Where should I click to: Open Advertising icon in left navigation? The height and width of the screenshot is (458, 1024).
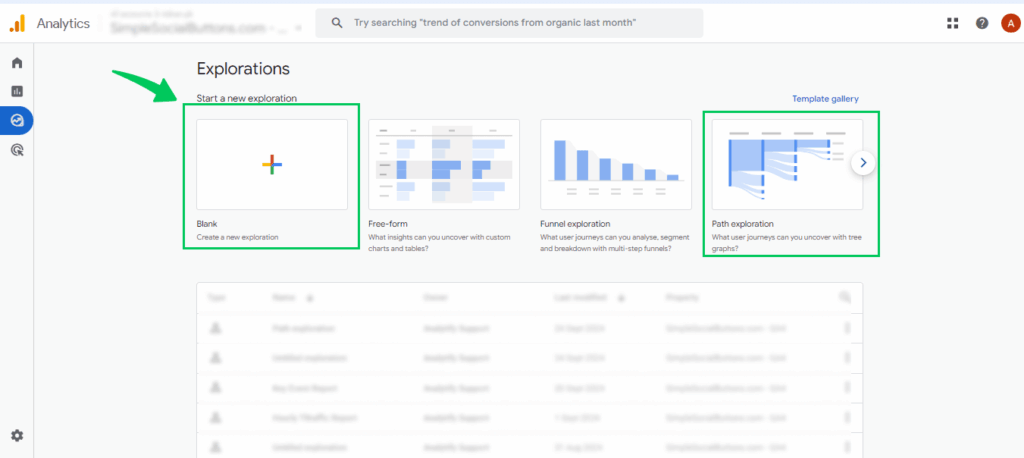17,149
